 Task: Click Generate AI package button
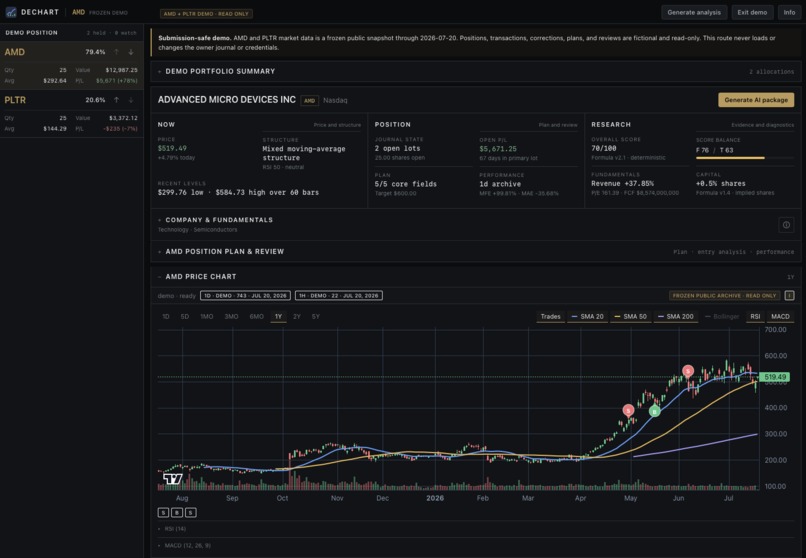point(756,100)
